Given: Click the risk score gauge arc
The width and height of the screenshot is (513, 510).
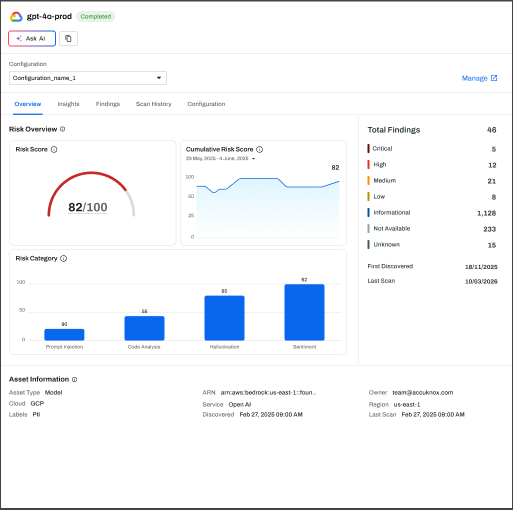Looking at the screenshot, I should (x=91, y=173).
